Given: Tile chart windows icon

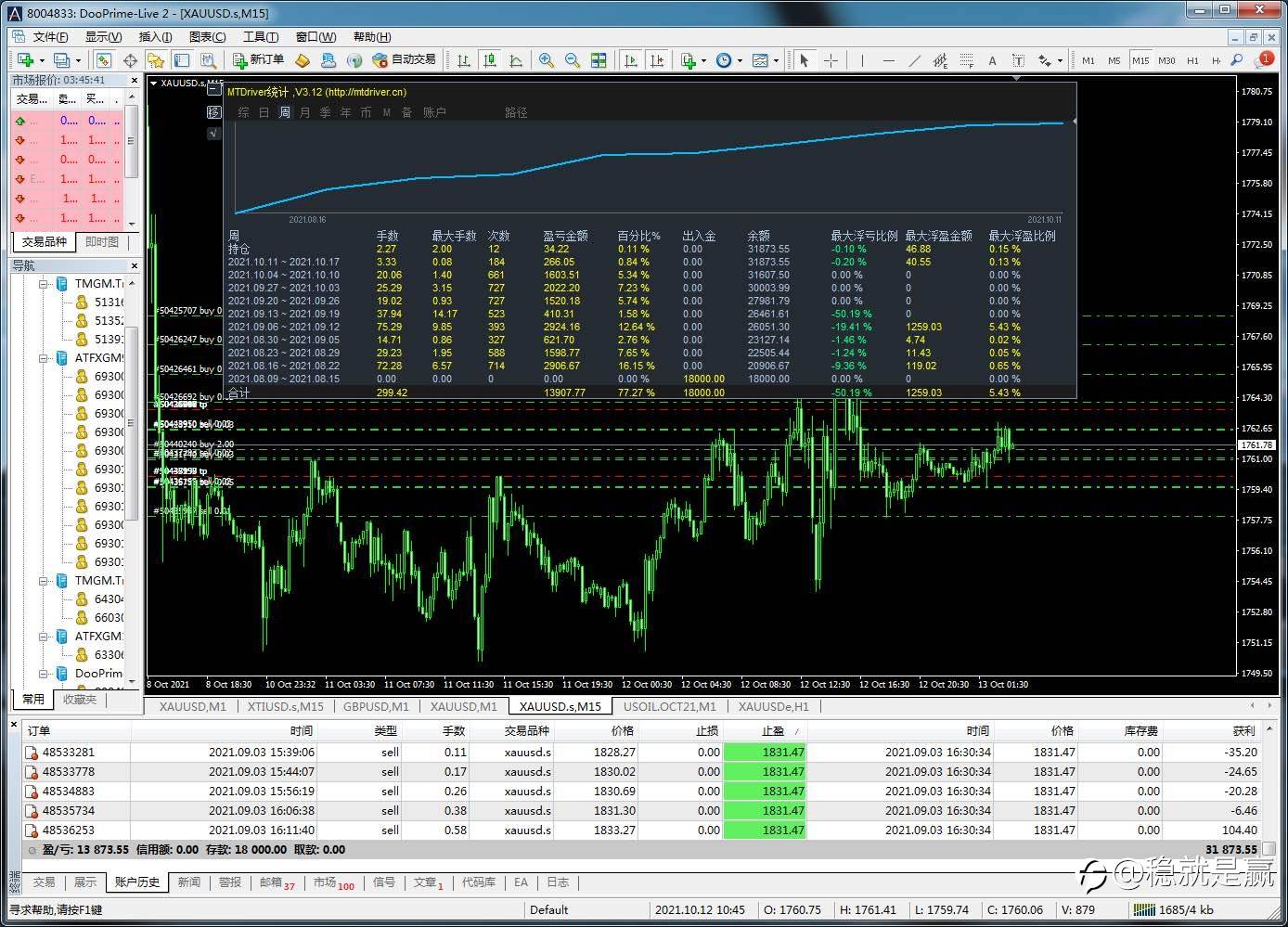Looking at the screenshot, I should tap(599, 59).
